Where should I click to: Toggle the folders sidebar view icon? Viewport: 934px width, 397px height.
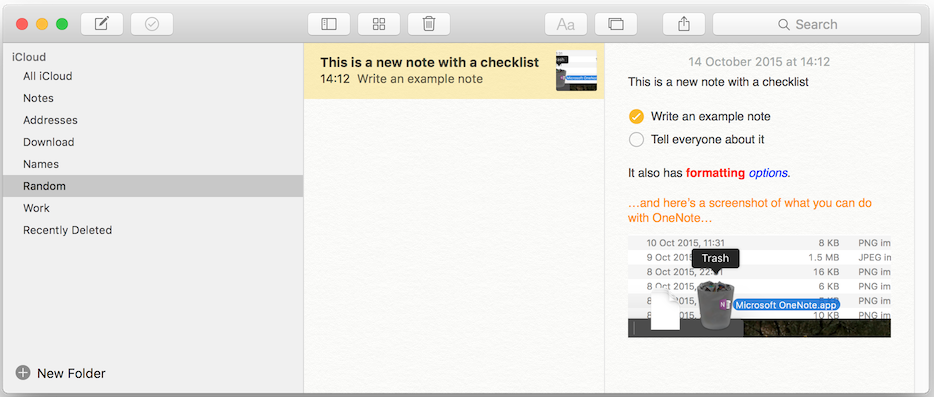point(329,24)
